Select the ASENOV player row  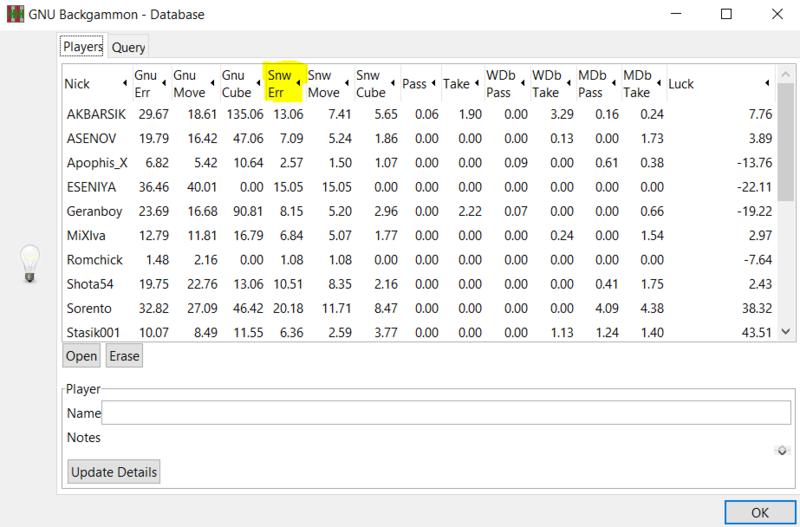coord(418,138)
